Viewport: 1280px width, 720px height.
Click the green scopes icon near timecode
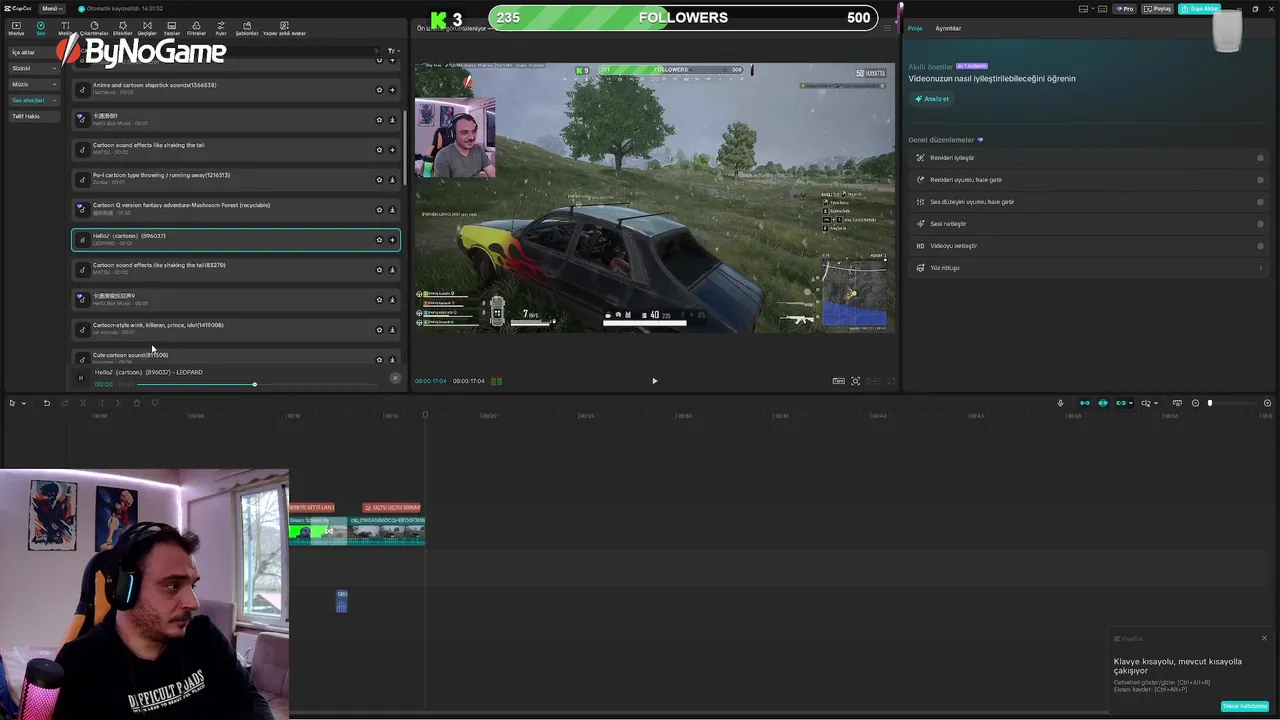496,381
